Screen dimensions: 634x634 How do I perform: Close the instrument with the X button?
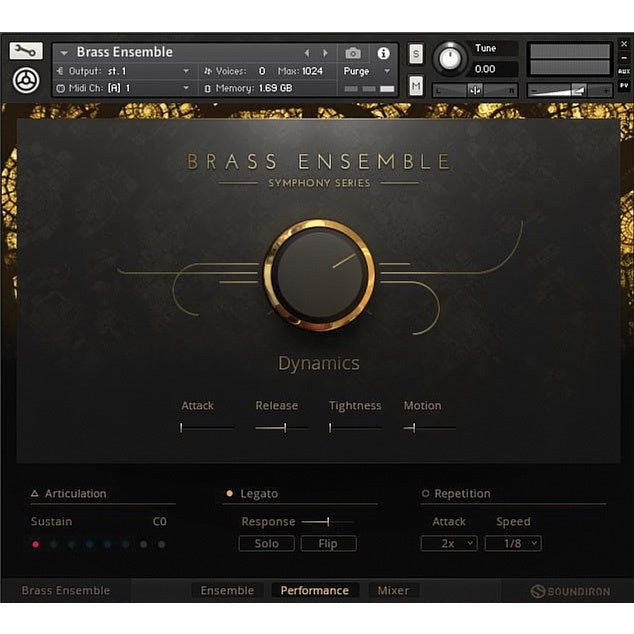pyautogui.click(x=624, y=44)
